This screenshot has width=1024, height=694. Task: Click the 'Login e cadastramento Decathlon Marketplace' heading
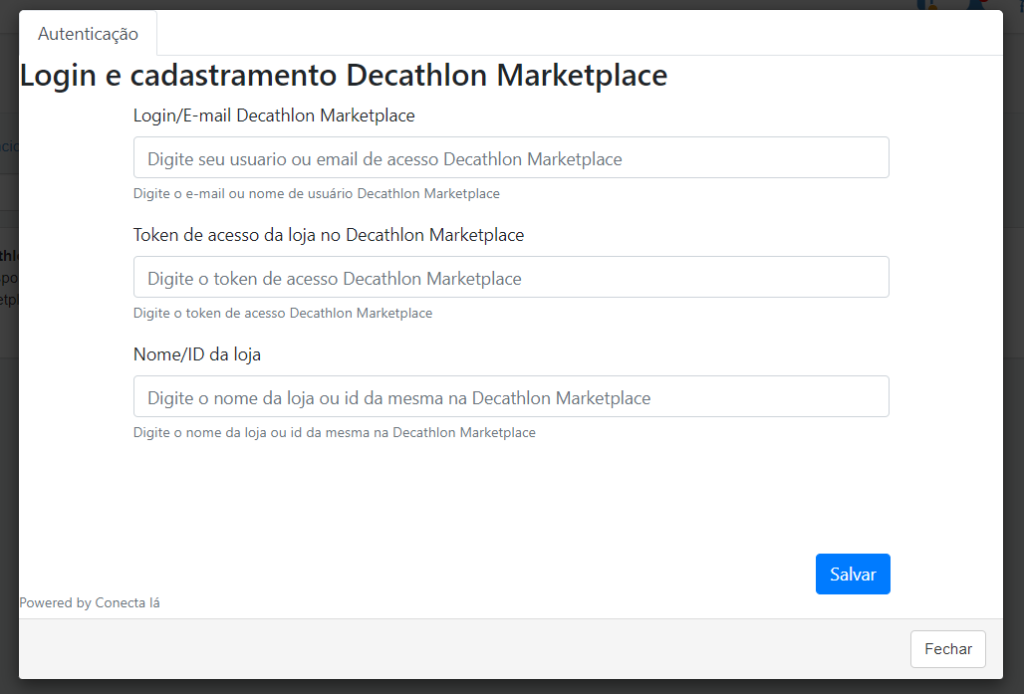pos(344,75)
